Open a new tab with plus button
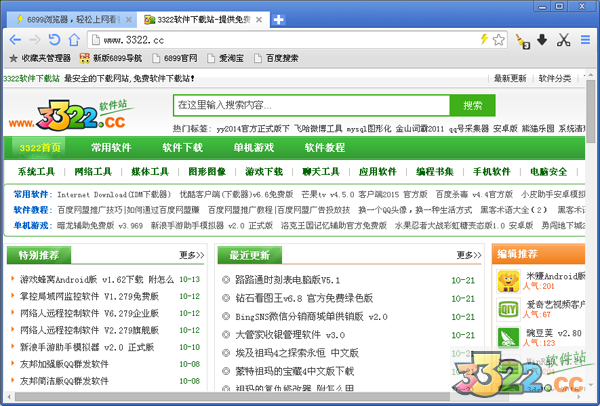The image size is (600, 406). tap(279, 20)
